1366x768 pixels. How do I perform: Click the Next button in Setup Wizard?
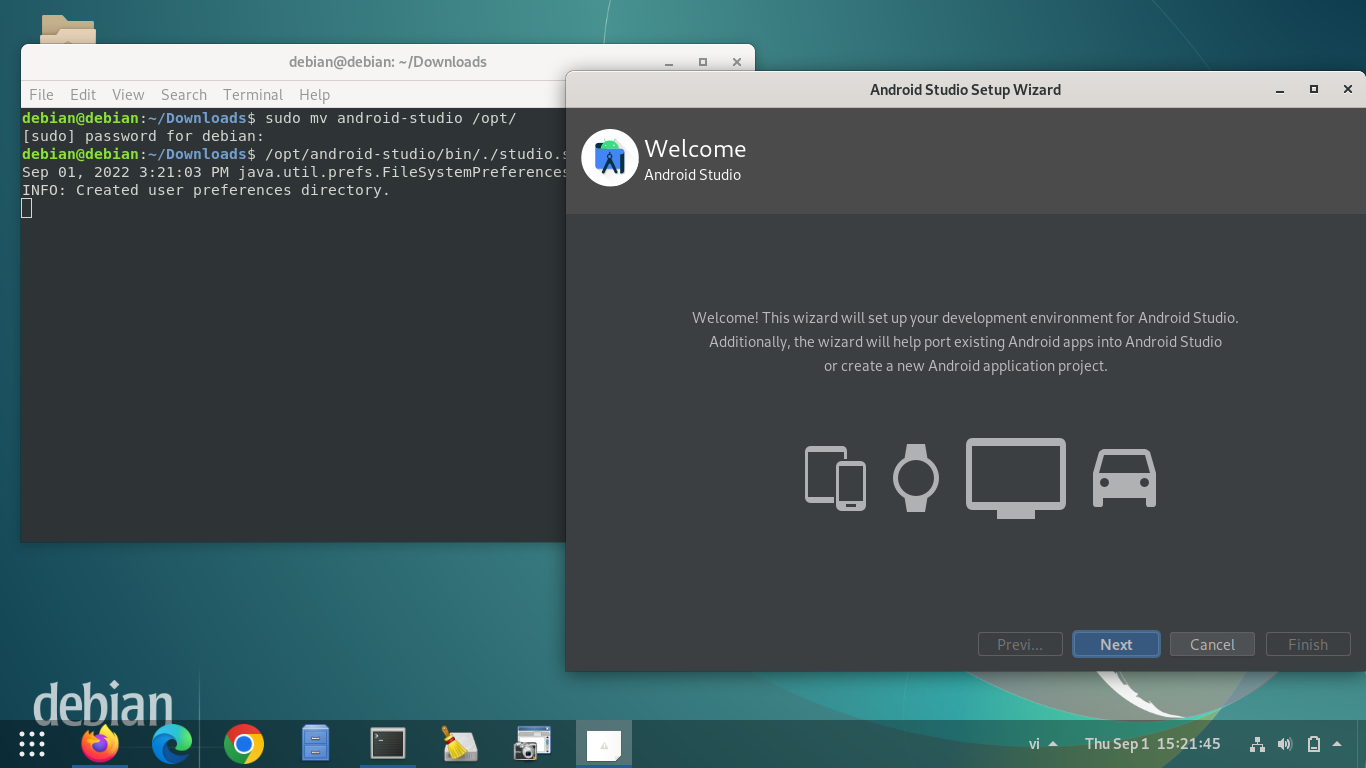[1116, 644]
